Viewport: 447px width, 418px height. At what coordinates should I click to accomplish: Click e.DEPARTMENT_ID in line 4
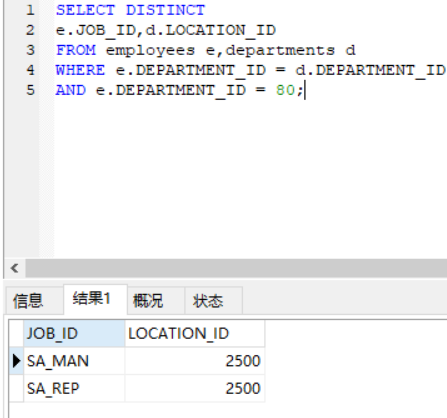[191, 71]
